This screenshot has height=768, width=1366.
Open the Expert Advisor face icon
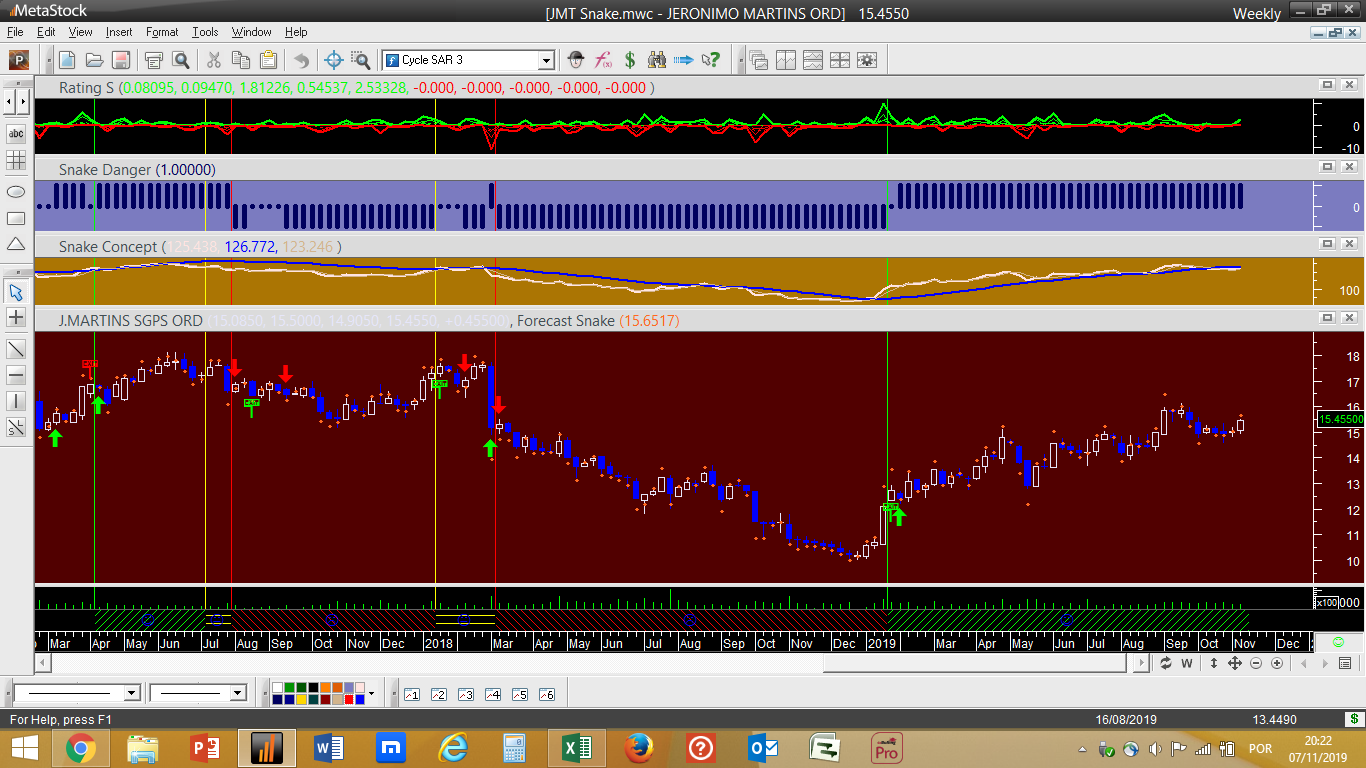[x=576, y=60]
